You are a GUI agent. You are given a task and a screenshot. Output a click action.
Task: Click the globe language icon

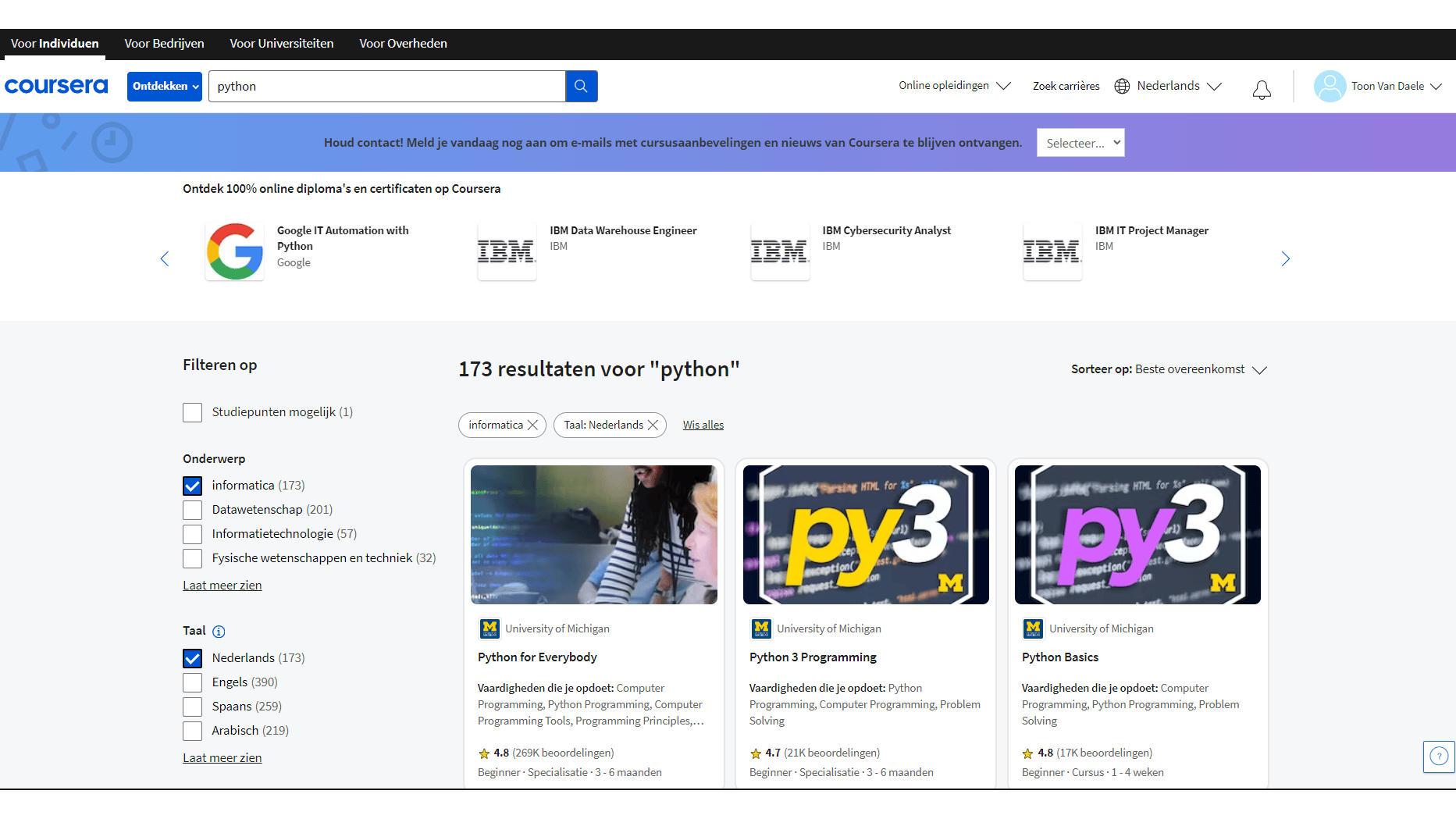pos(1122,86)
